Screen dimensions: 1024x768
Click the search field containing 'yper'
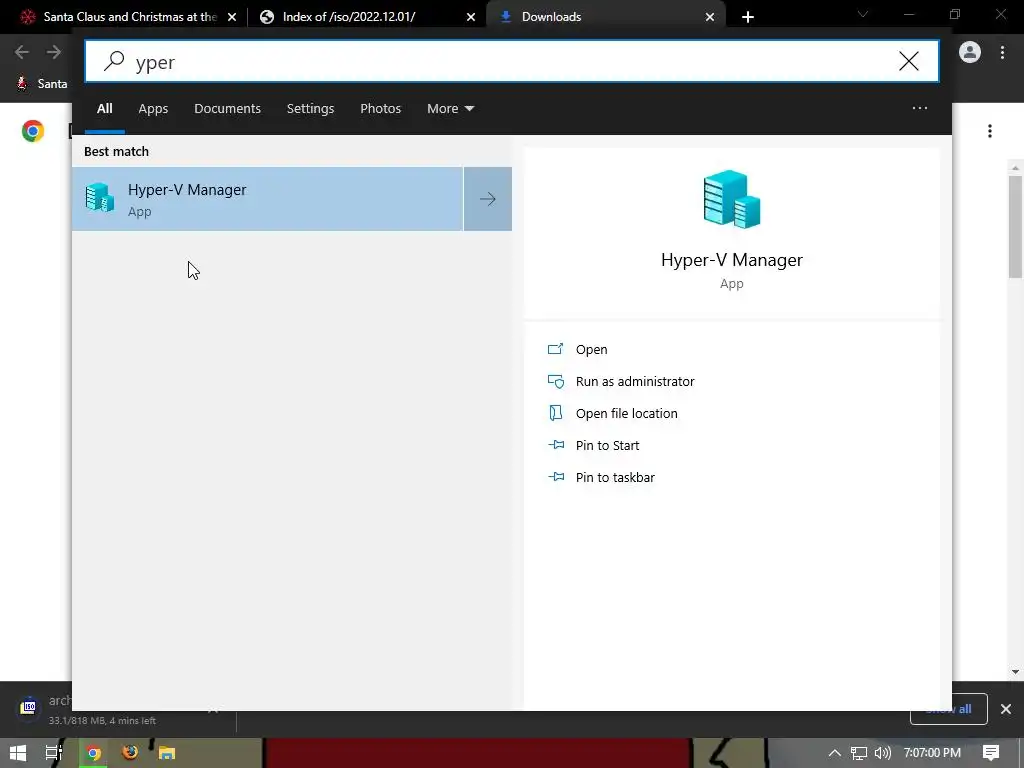coord(511,61)
